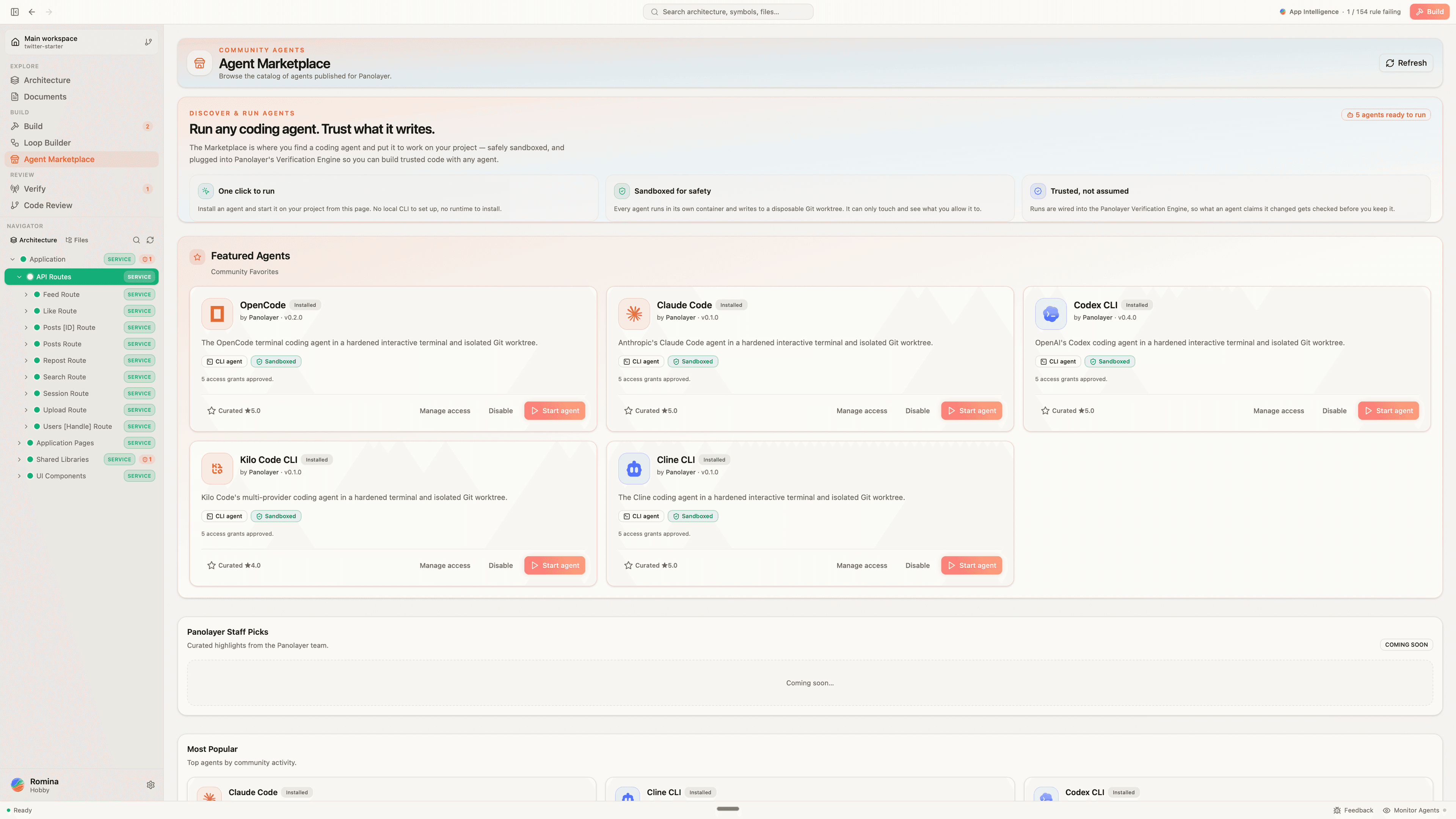This screenshot has height=819, width=1456.
Task: Click the 5 agents ready to run badge
Action: (x=1386, y=115)
